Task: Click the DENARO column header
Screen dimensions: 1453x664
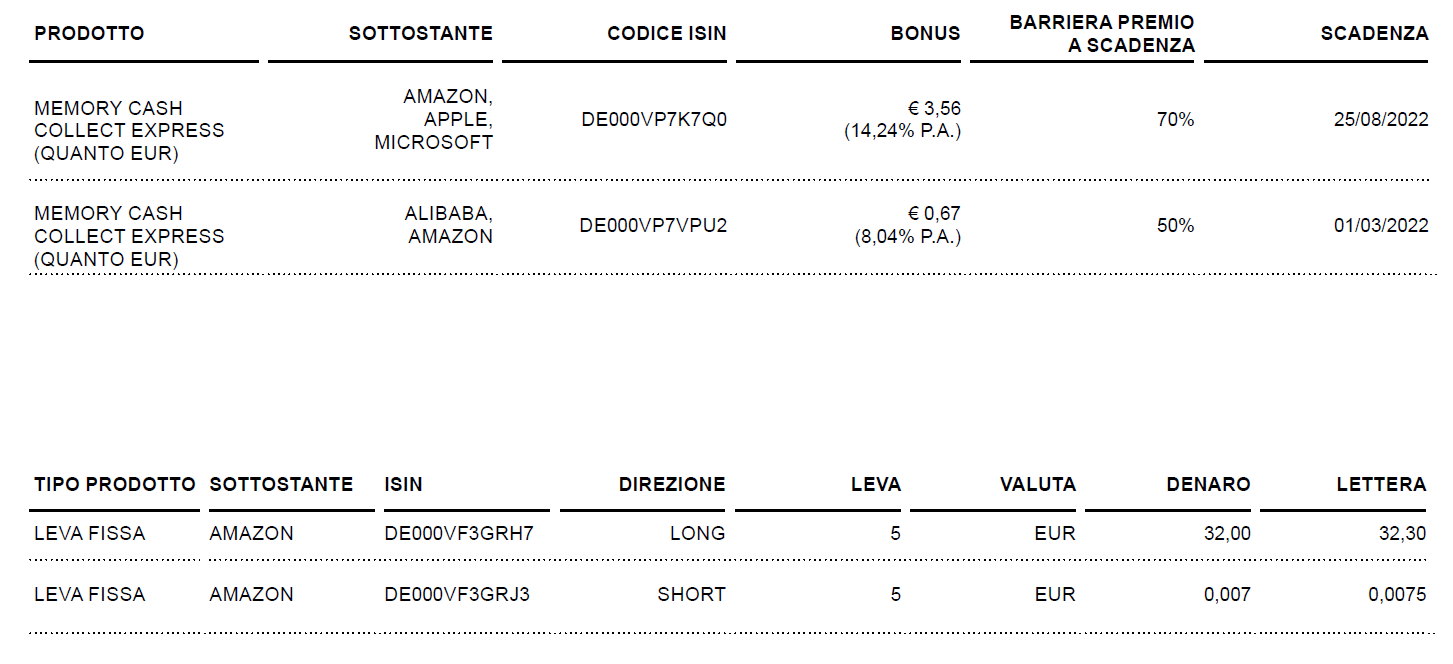Action: (1208, 484)
